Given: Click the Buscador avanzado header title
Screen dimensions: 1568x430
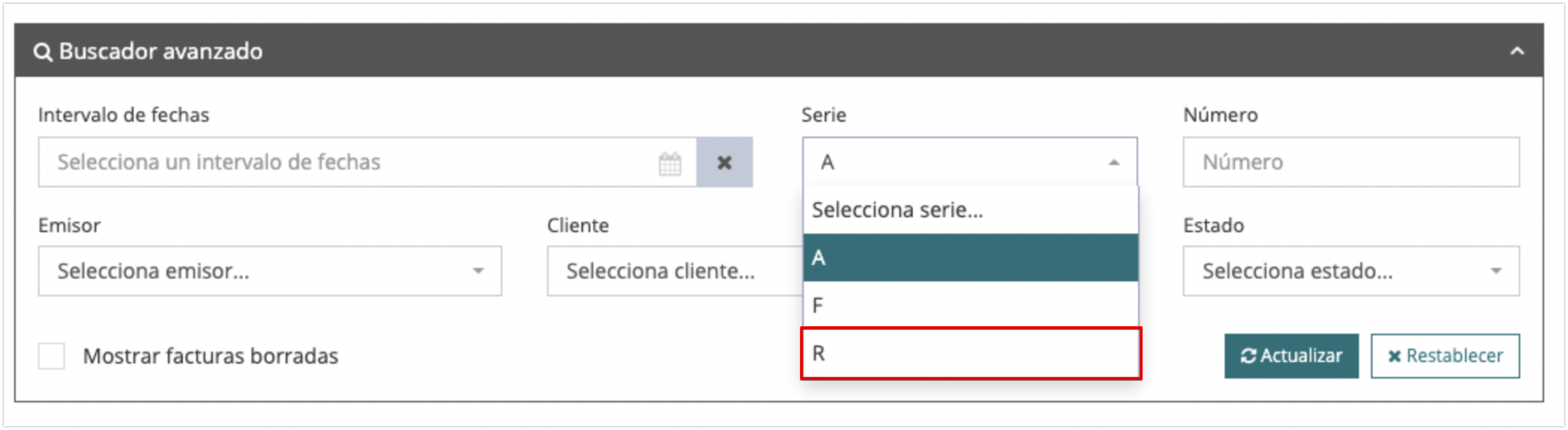Looking at the screenshot, I should pos(161,51).
